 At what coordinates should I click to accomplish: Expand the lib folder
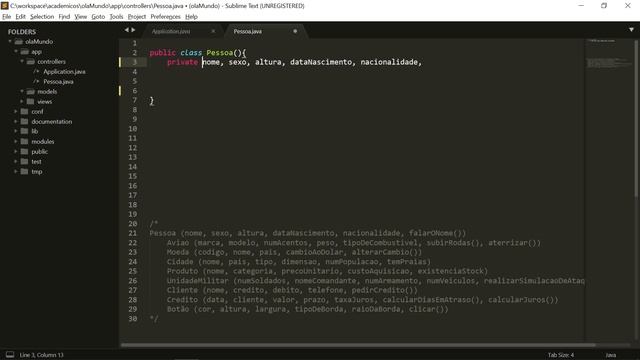tap(16, 131)
